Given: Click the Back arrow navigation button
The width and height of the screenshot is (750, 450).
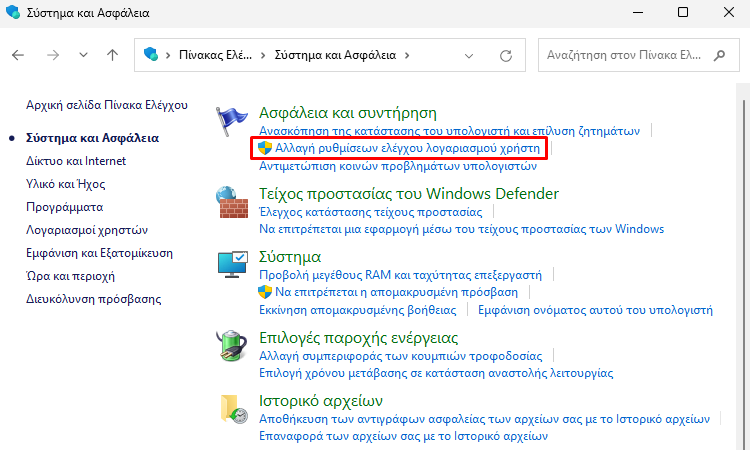Looking at the screenshot, I should pyautogui.click(x=18, y=54).
